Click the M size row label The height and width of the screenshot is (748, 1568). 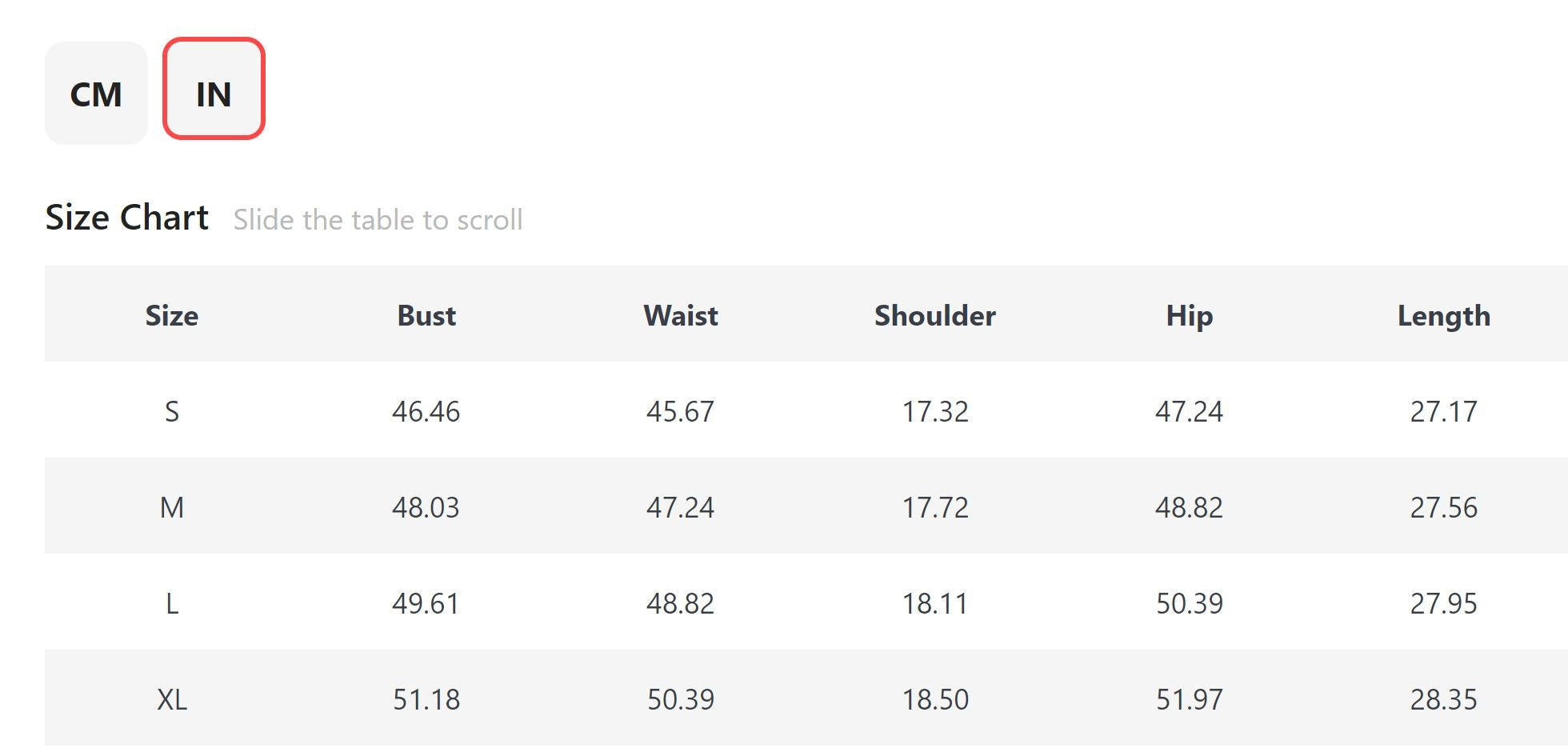pos(172,508)
